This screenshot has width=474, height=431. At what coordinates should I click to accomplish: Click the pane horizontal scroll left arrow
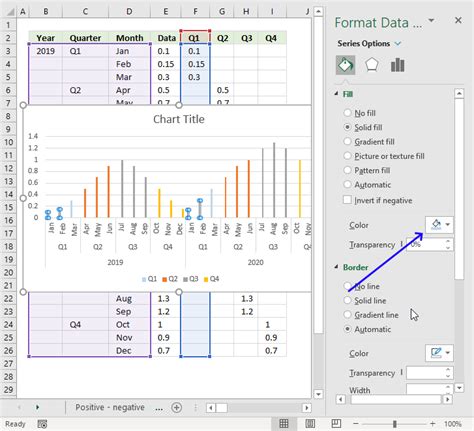[341, 399]
